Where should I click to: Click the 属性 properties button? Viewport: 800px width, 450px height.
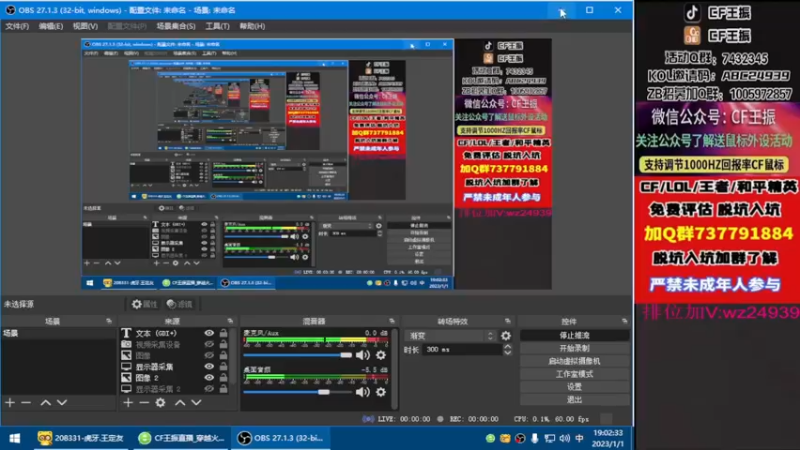(145, 304)
